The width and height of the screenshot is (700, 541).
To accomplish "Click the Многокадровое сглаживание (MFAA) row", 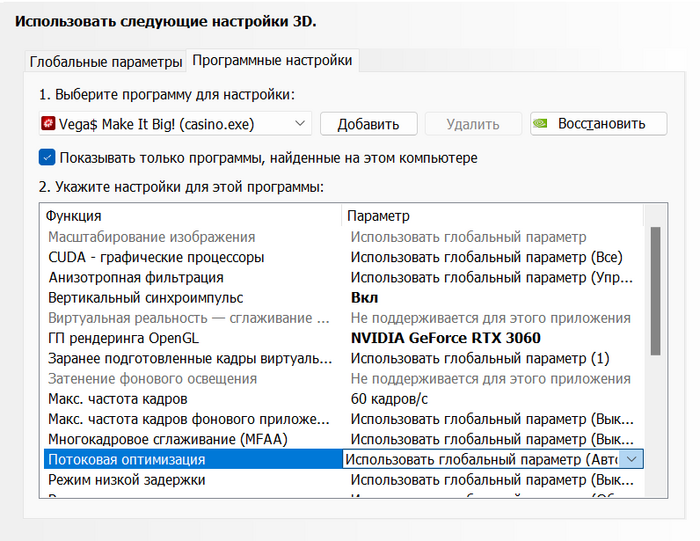I will coord(165,439).
